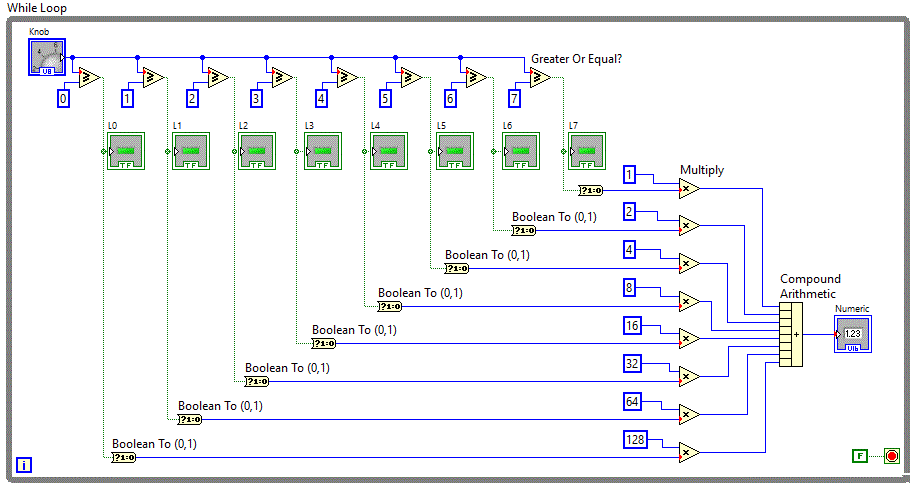Click the L7 boolean indicator

point(587,151)
